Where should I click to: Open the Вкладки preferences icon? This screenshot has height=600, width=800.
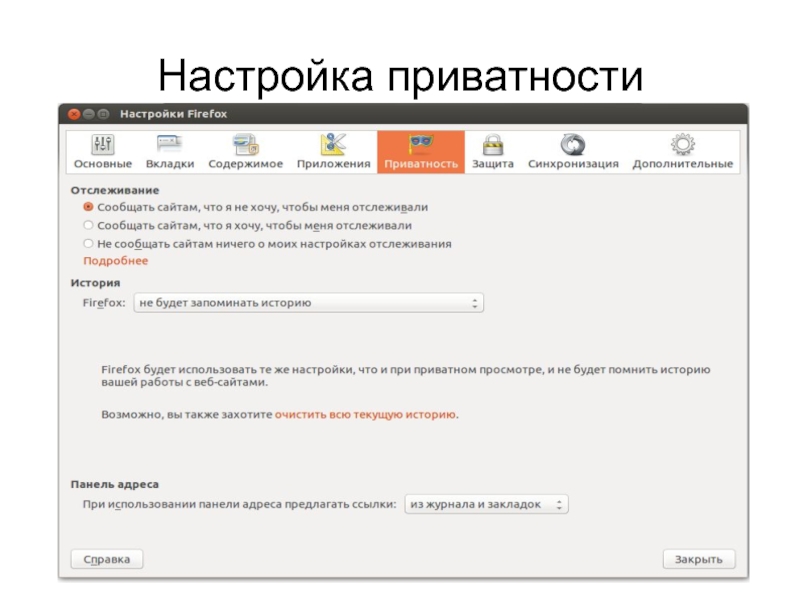click(x=169, y=144)
